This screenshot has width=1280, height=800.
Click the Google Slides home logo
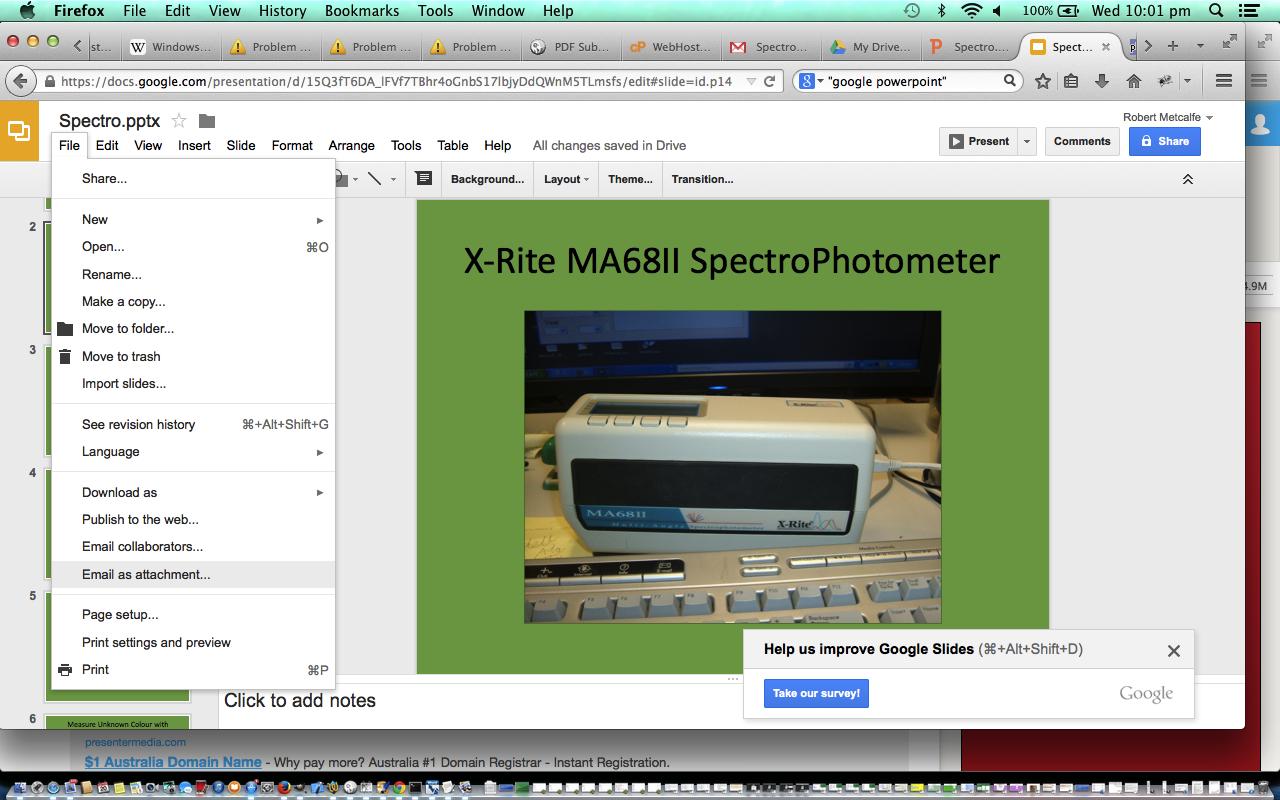pyautogui.click(x=19, y=131)
